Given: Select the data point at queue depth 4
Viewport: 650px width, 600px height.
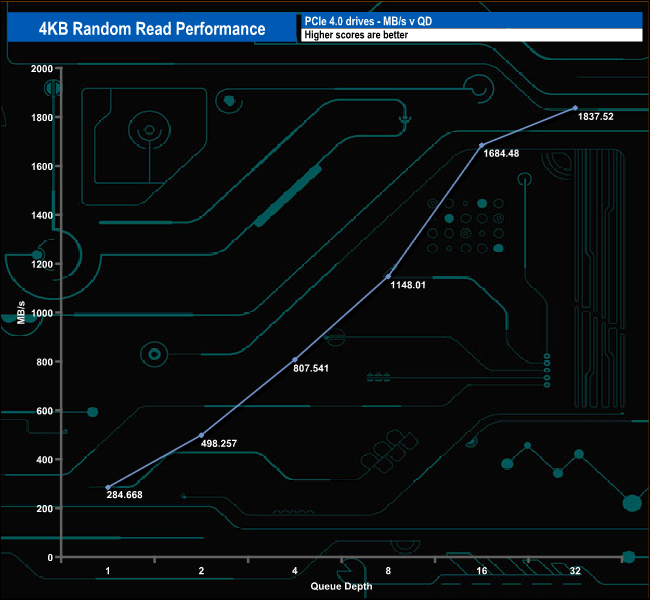Looking at the screenshot, I should [295, 360].
